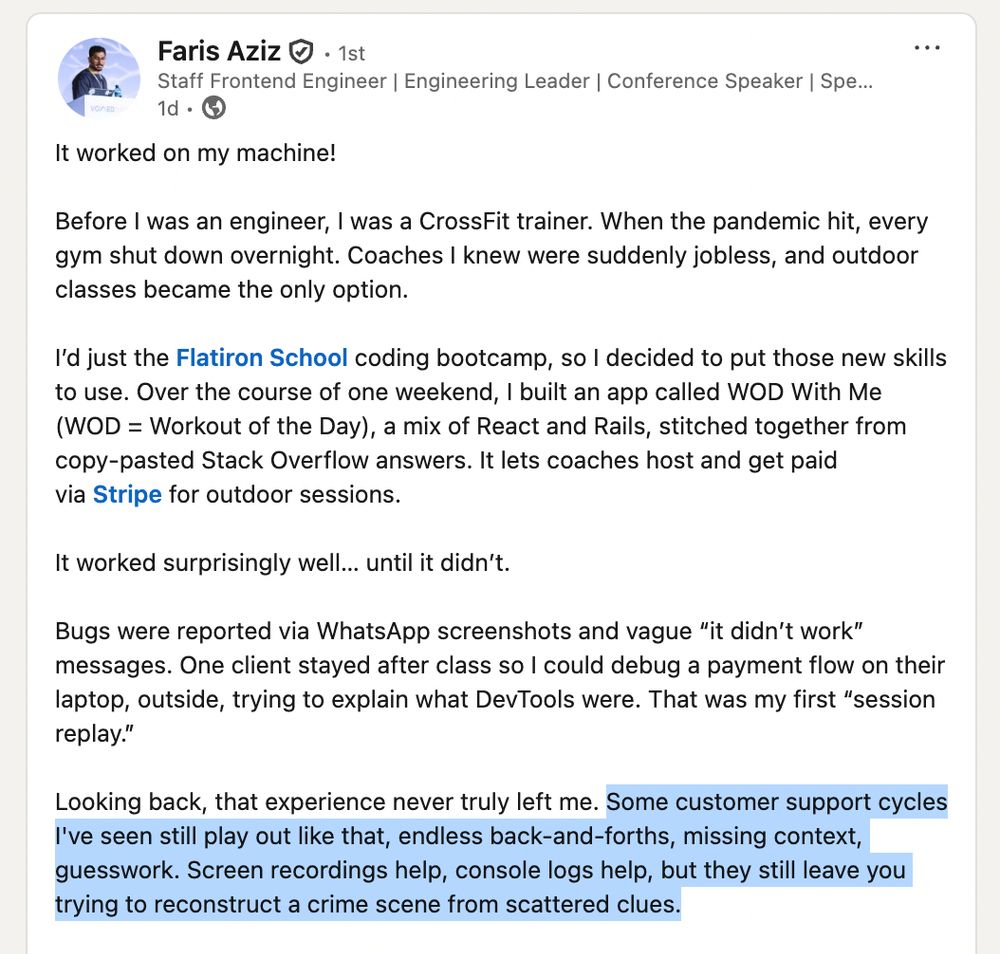
Task: Click the truncated 'Spe...' end of headline
Action: click(846, 81)
